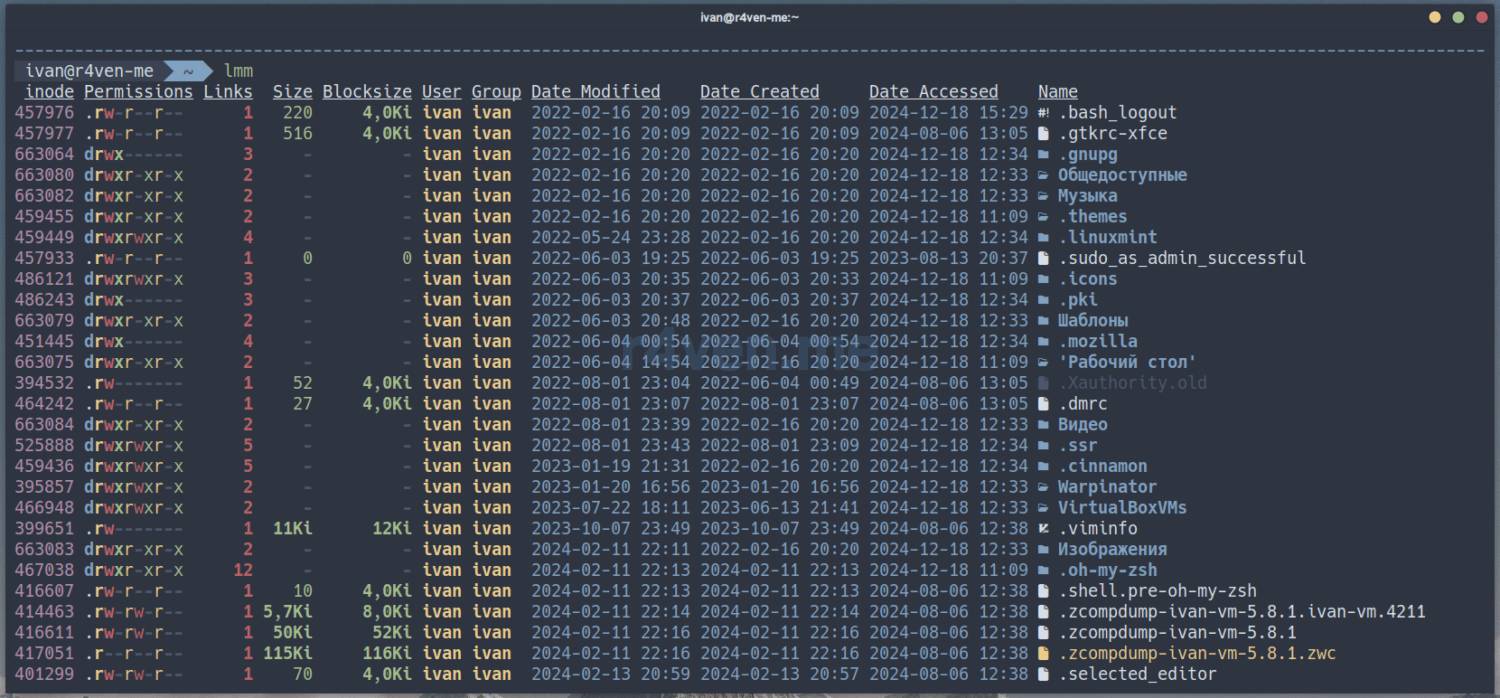
Task: Click the script icon beside .bash_logout
Action: pyautogui.click(x=1044, y=113)
